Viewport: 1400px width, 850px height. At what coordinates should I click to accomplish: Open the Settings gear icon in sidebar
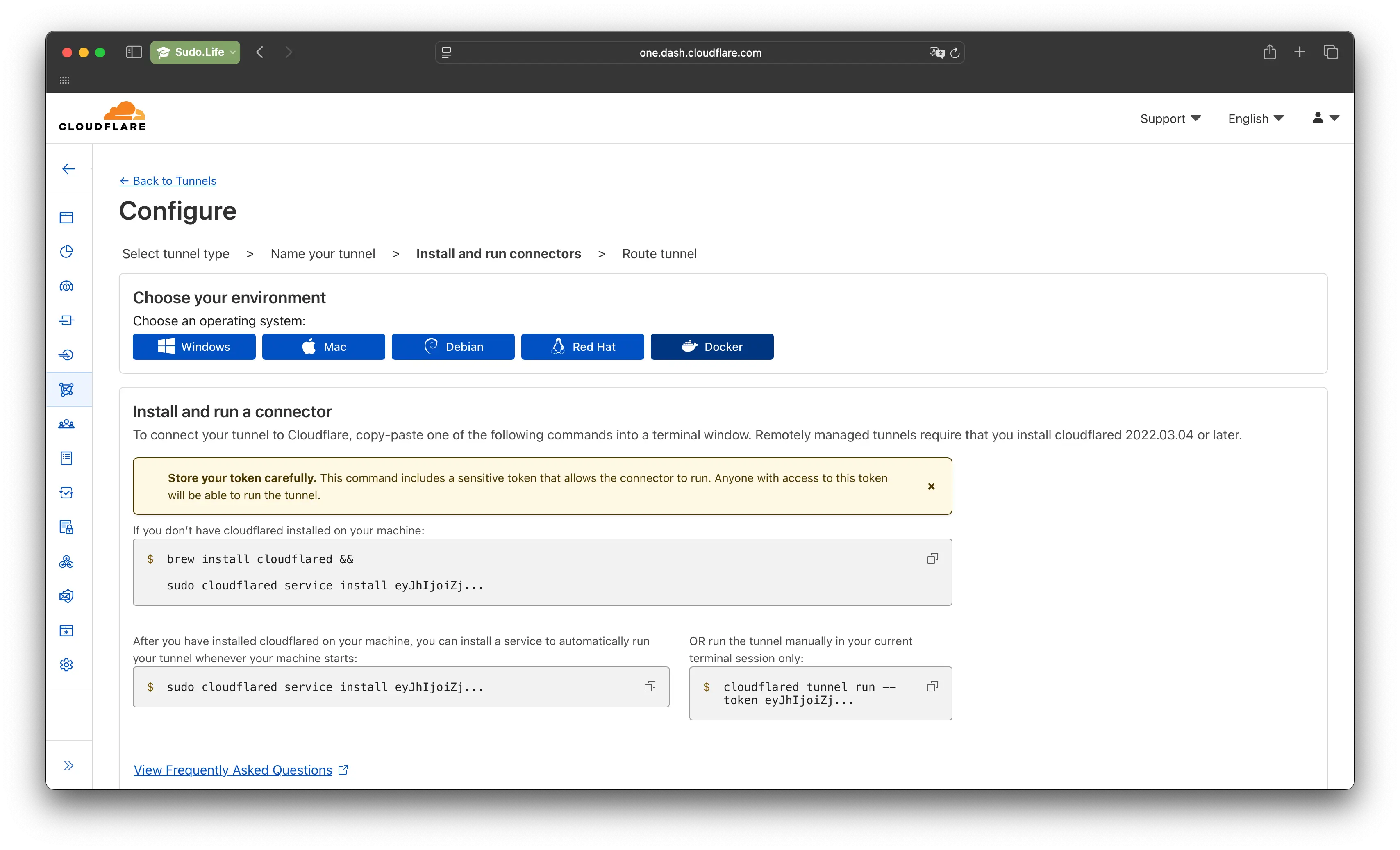pos(66,664)
